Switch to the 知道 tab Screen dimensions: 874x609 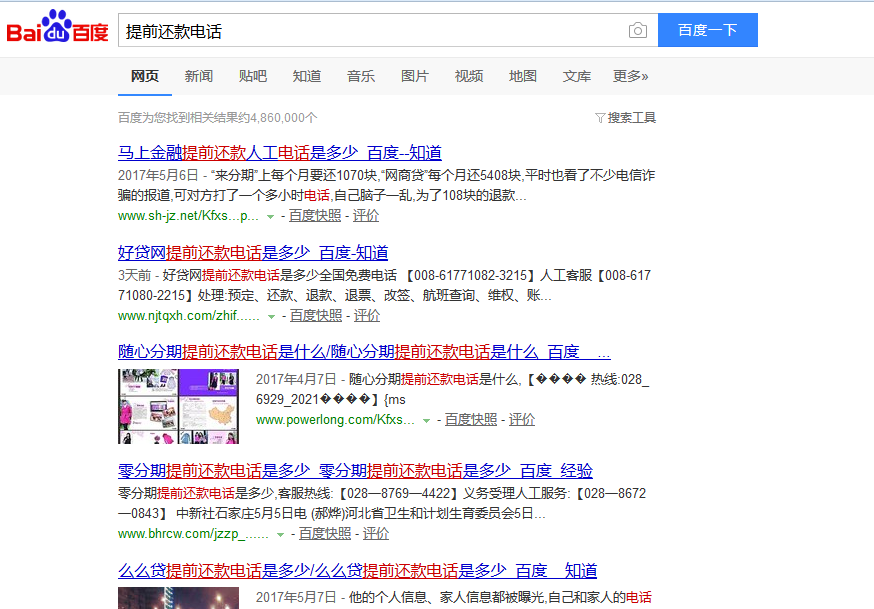coord(307,76)
